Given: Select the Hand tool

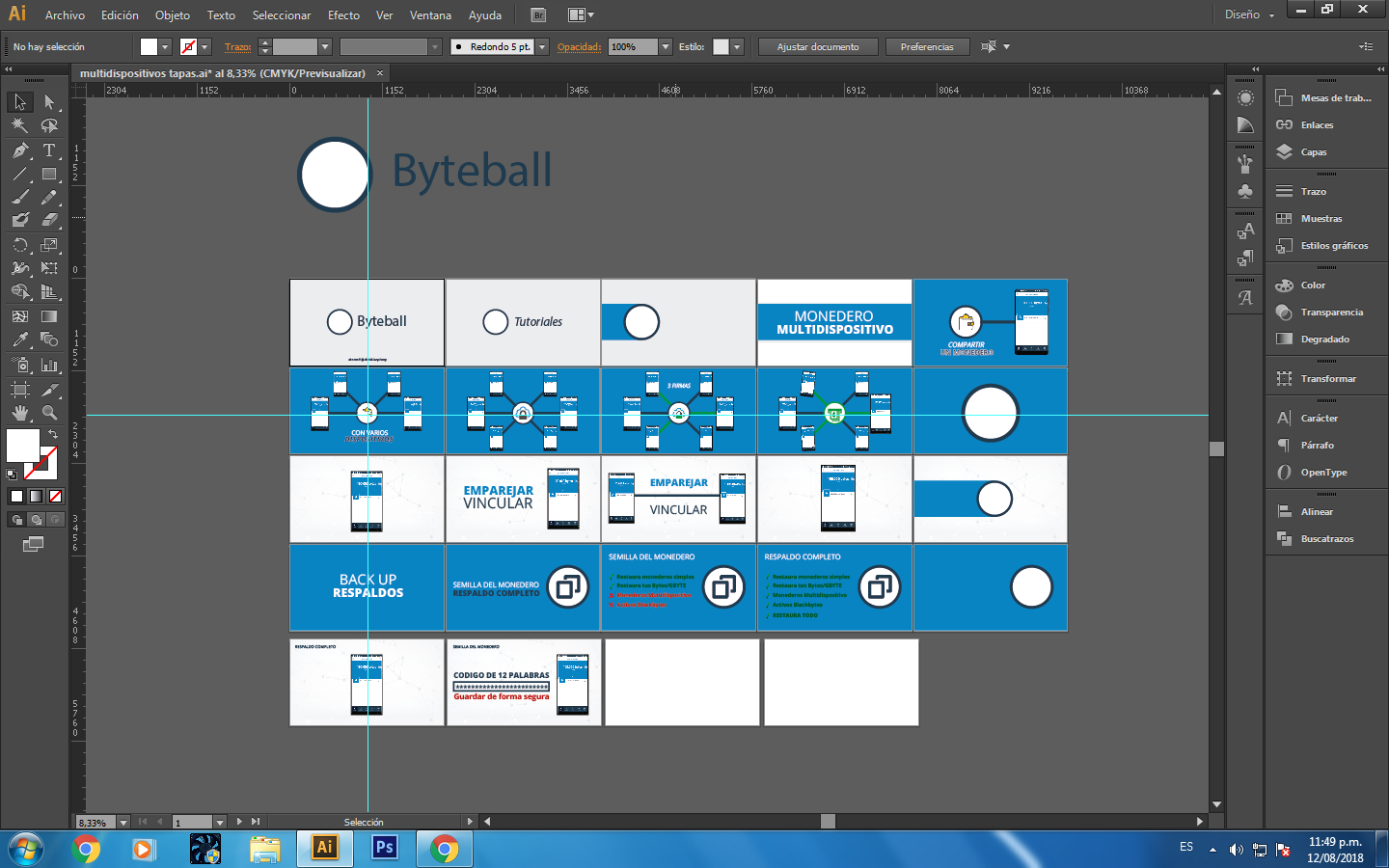Looking at the screenshot, I should (x=20, y=413).
